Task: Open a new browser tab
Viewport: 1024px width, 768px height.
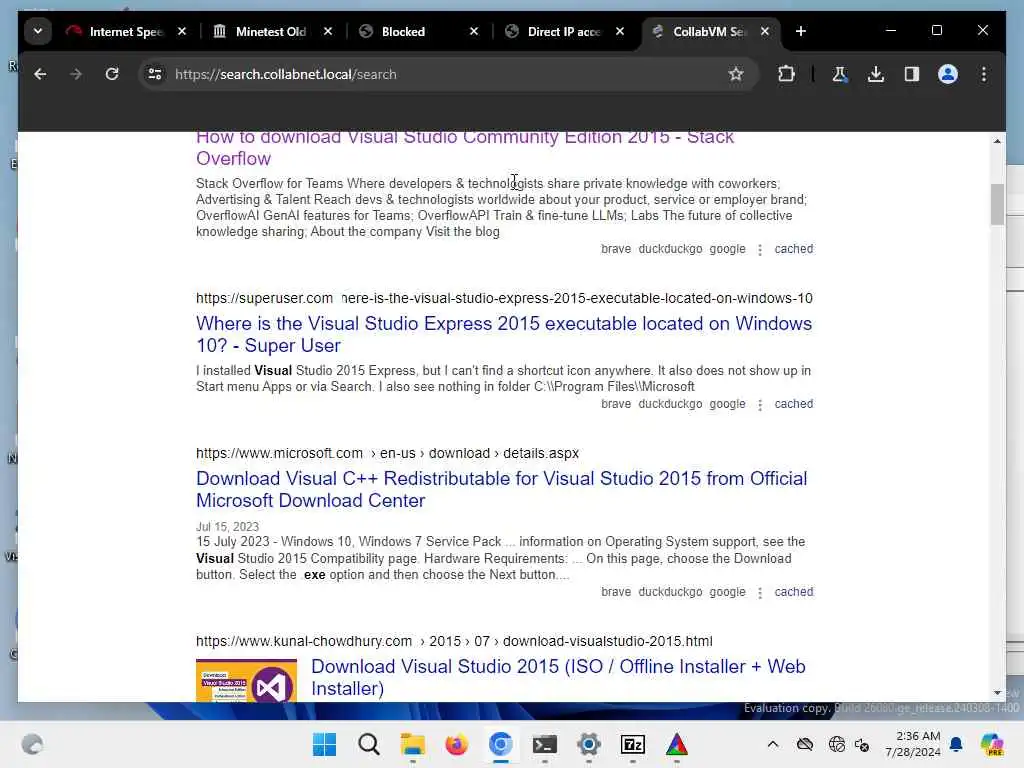Action: coord(801,31)
